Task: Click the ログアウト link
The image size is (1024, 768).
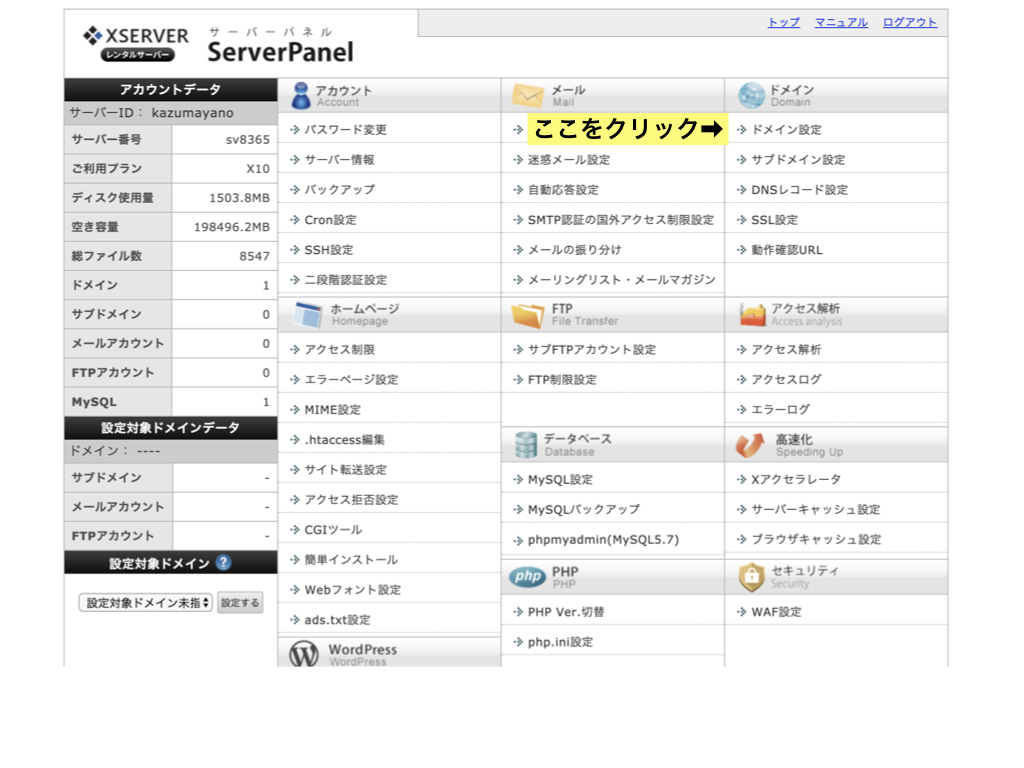Action: [x=910, y=22]
